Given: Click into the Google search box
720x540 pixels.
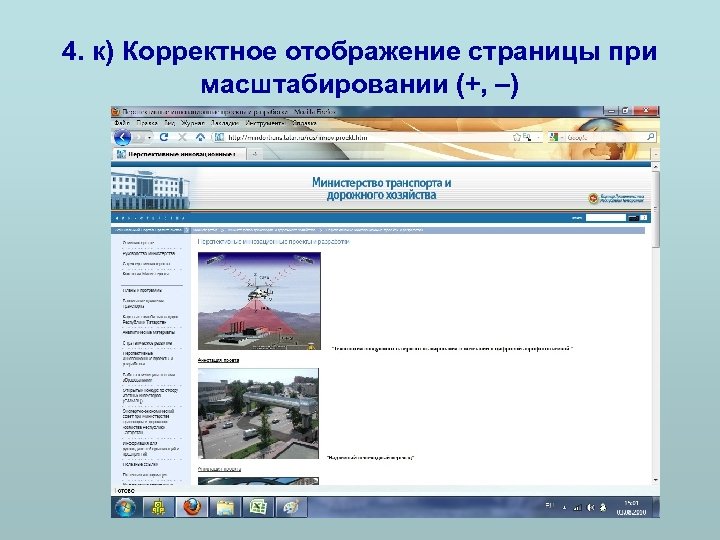Looking at the screenshot, I should click(x=605, y=137).
